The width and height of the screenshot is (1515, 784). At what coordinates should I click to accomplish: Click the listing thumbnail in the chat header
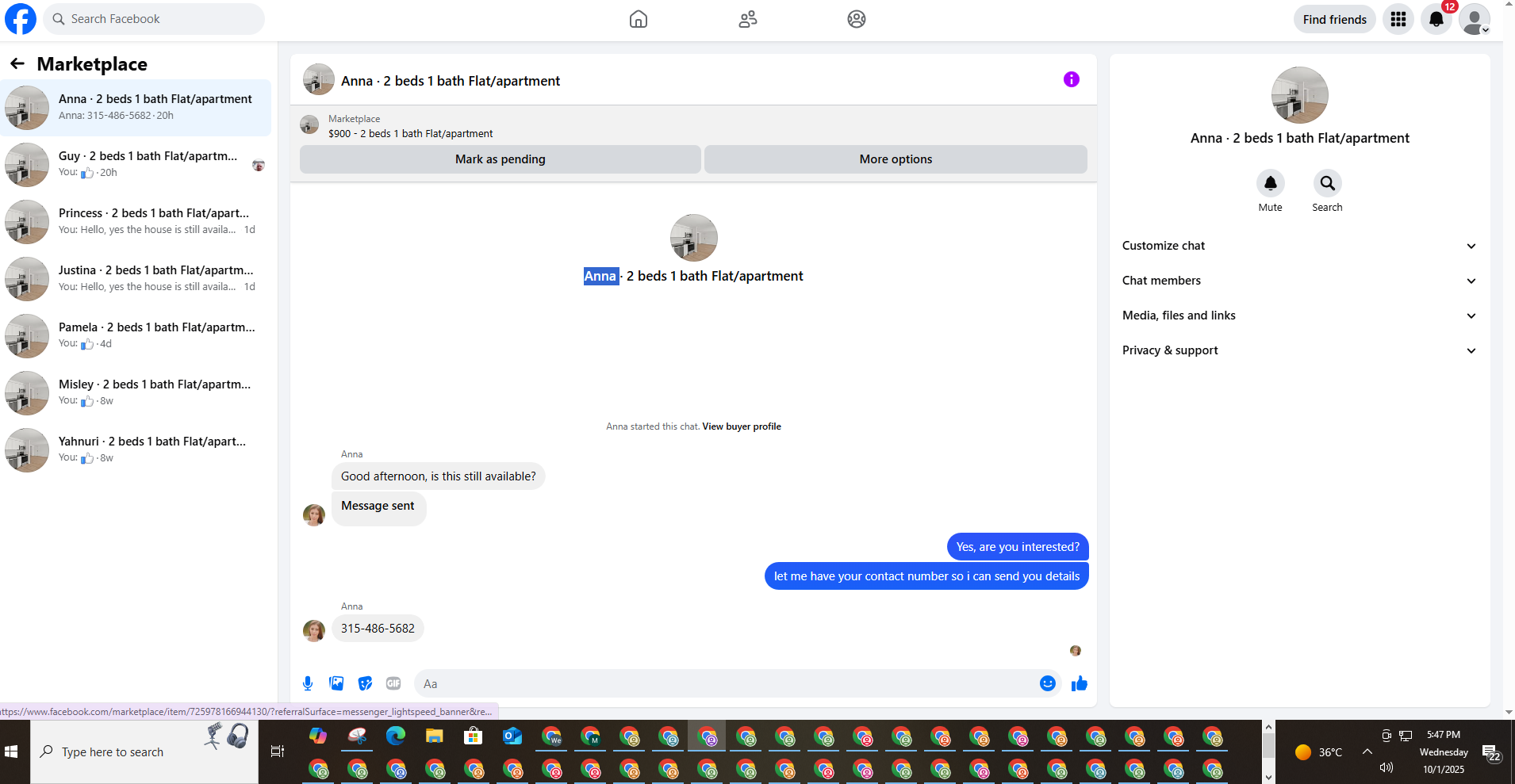(319, 79)
